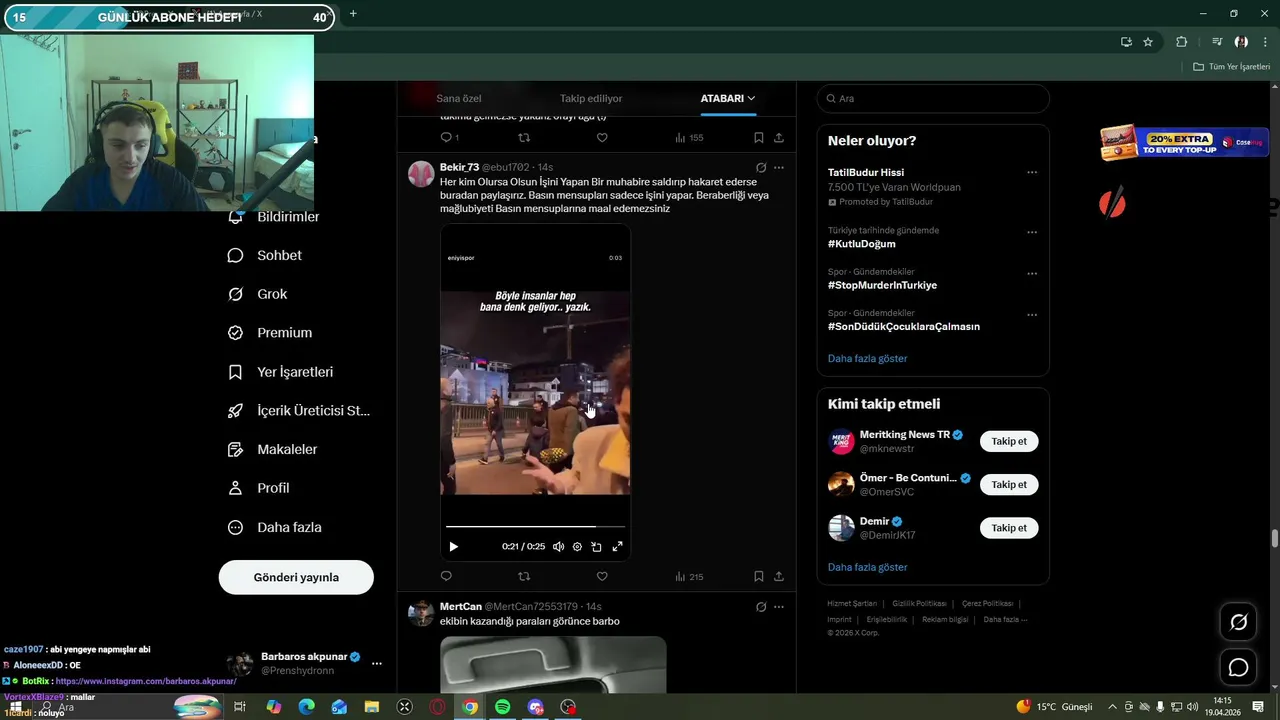The height and width of the screenshot is (720, 1280).
Task: Open Tüm Yer İşaretleri bookmarks folder
Action: 1232,67
